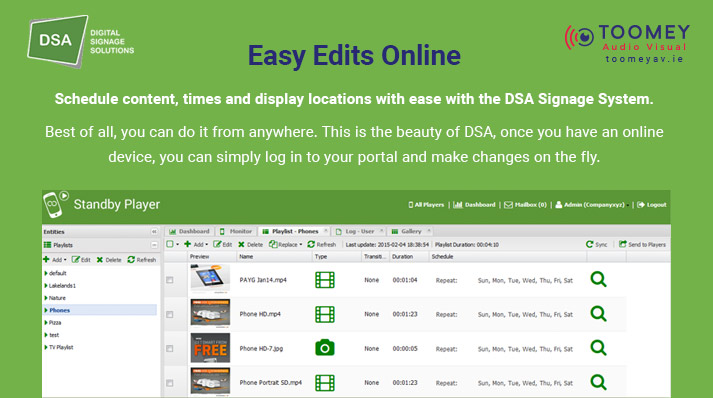Screen dimensions: 713x398
Task: Click video type icon of Phone Portrait SD.mp4
Action: (325, 383)
